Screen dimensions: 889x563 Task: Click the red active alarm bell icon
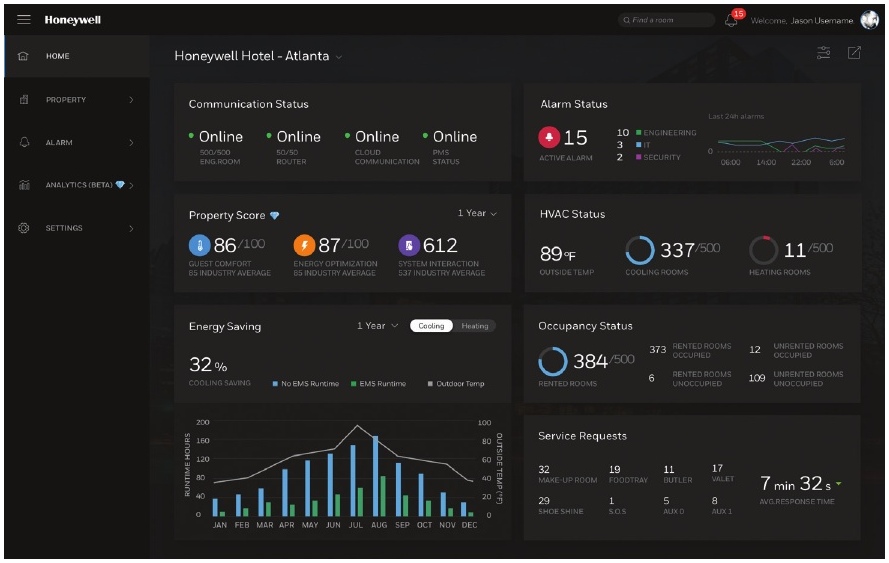[x=549, y=137]
